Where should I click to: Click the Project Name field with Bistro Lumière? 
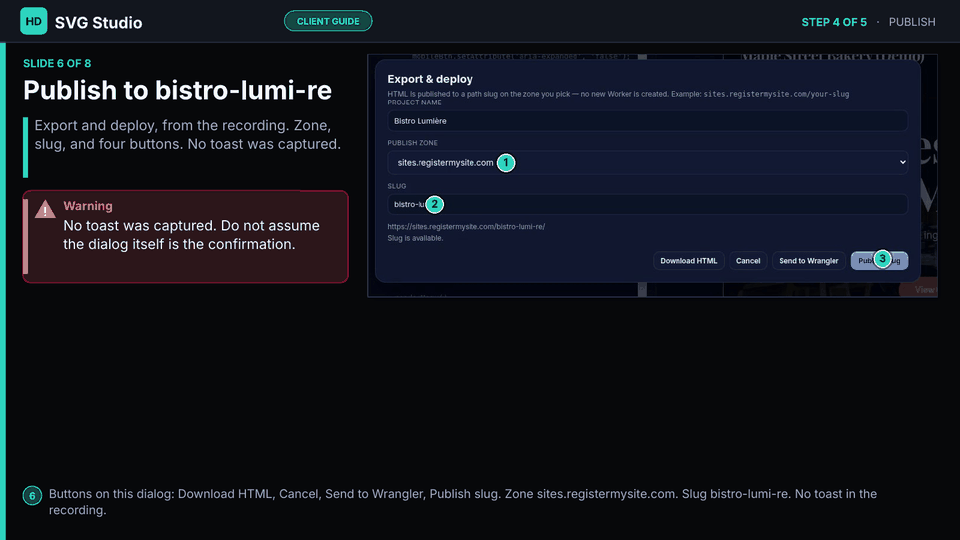pos(647,121)
